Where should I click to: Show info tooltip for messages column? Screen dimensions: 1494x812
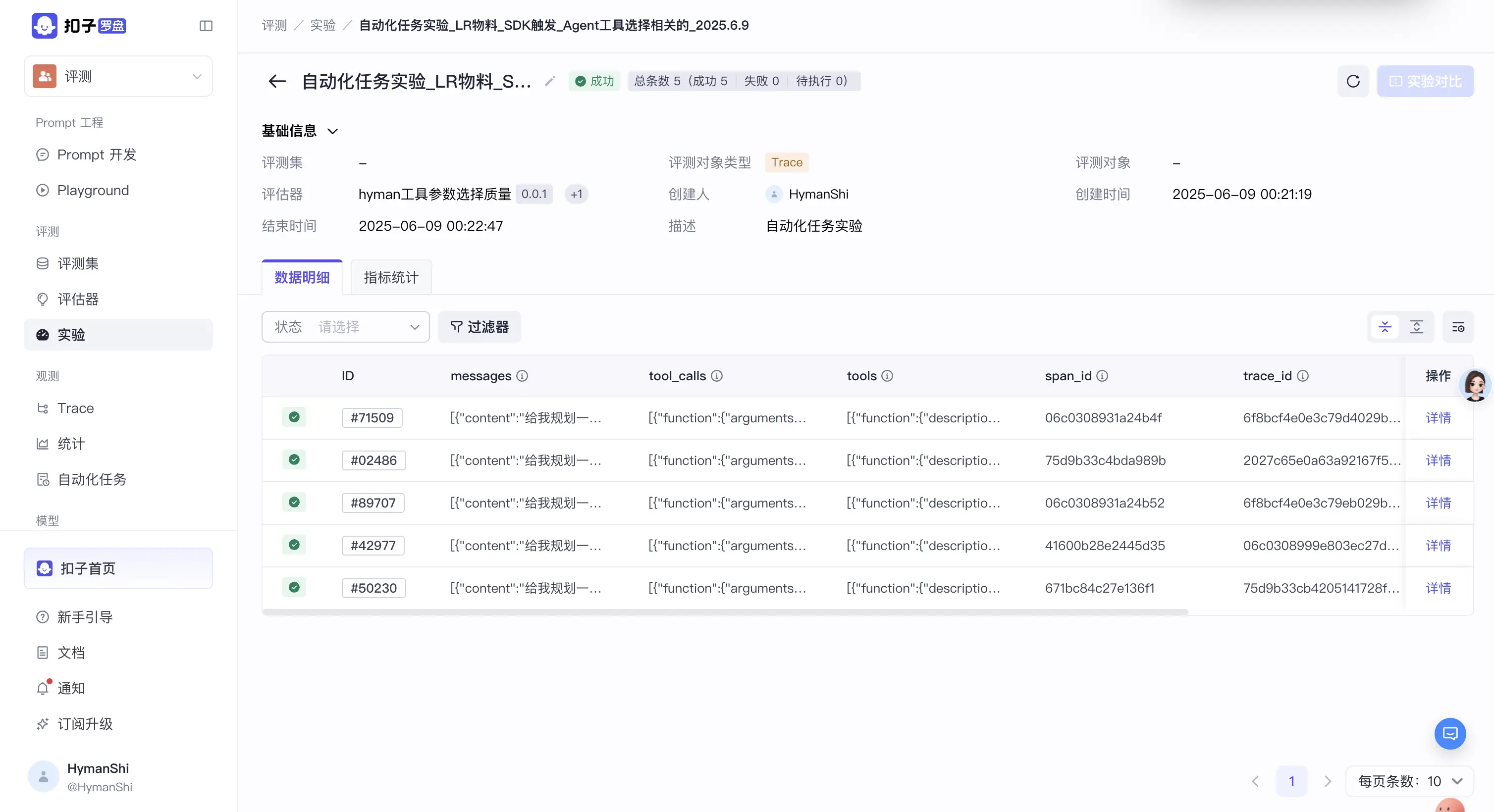(x=522, y=376)
